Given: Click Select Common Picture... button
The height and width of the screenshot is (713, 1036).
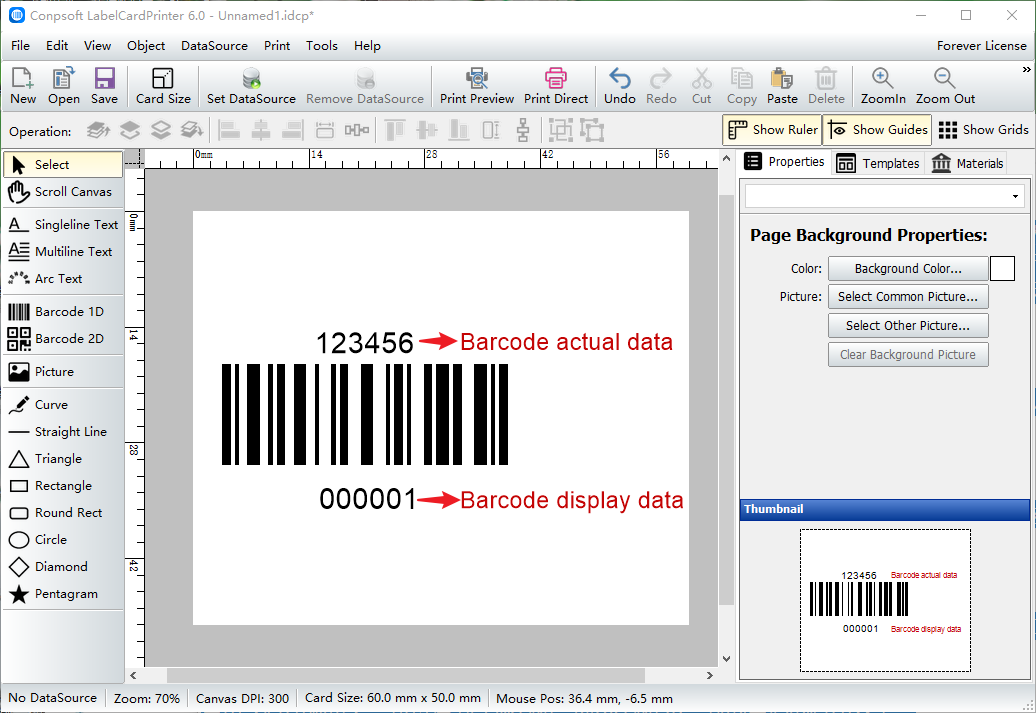Looking at the screenshot, I should pyautogui.click(x=908, y=297).
